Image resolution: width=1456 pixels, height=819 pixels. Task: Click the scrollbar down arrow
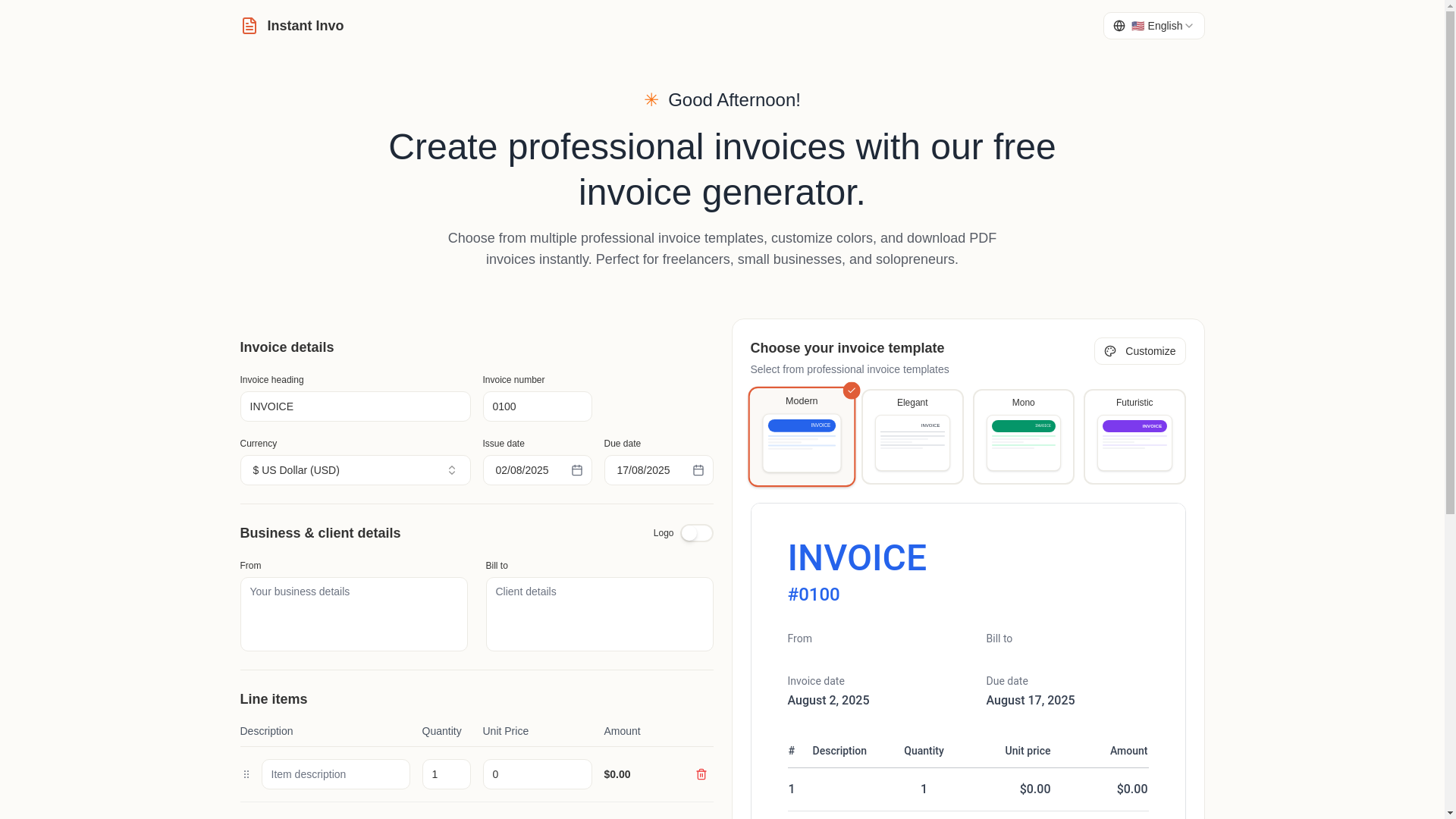(1450, 814)
